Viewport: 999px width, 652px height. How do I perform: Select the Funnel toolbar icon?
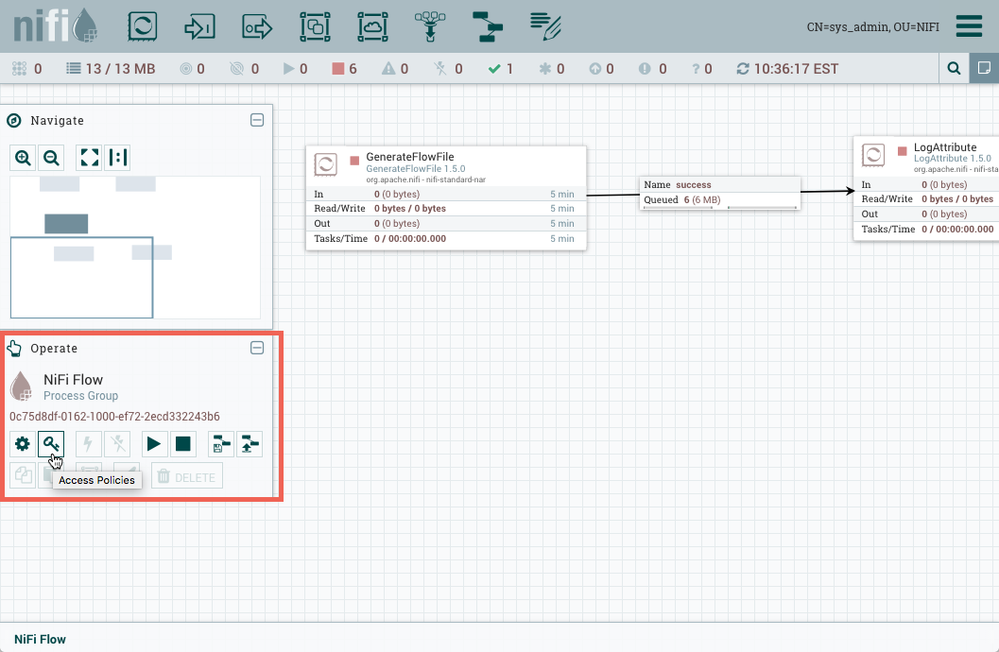430,27
